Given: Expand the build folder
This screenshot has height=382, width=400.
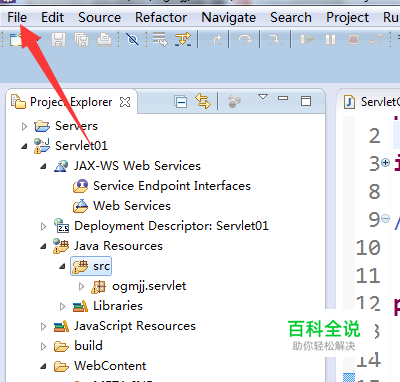Looking at the screenshot, I should [43, 346].
